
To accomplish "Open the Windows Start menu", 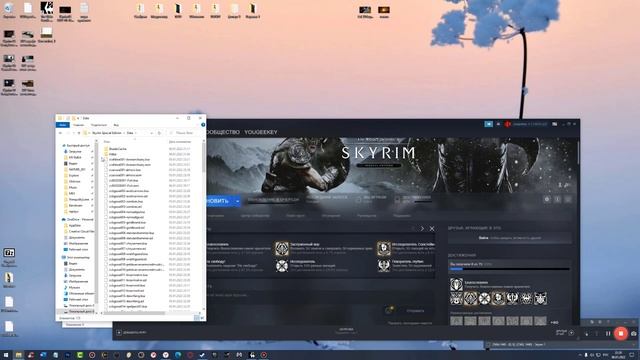I will coord(6,355).
